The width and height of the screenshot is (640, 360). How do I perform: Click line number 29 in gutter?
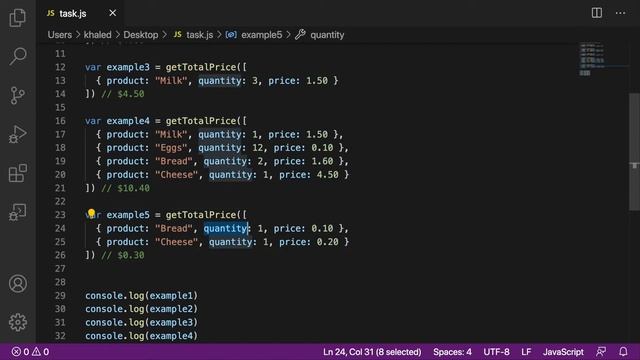(60, 296)
